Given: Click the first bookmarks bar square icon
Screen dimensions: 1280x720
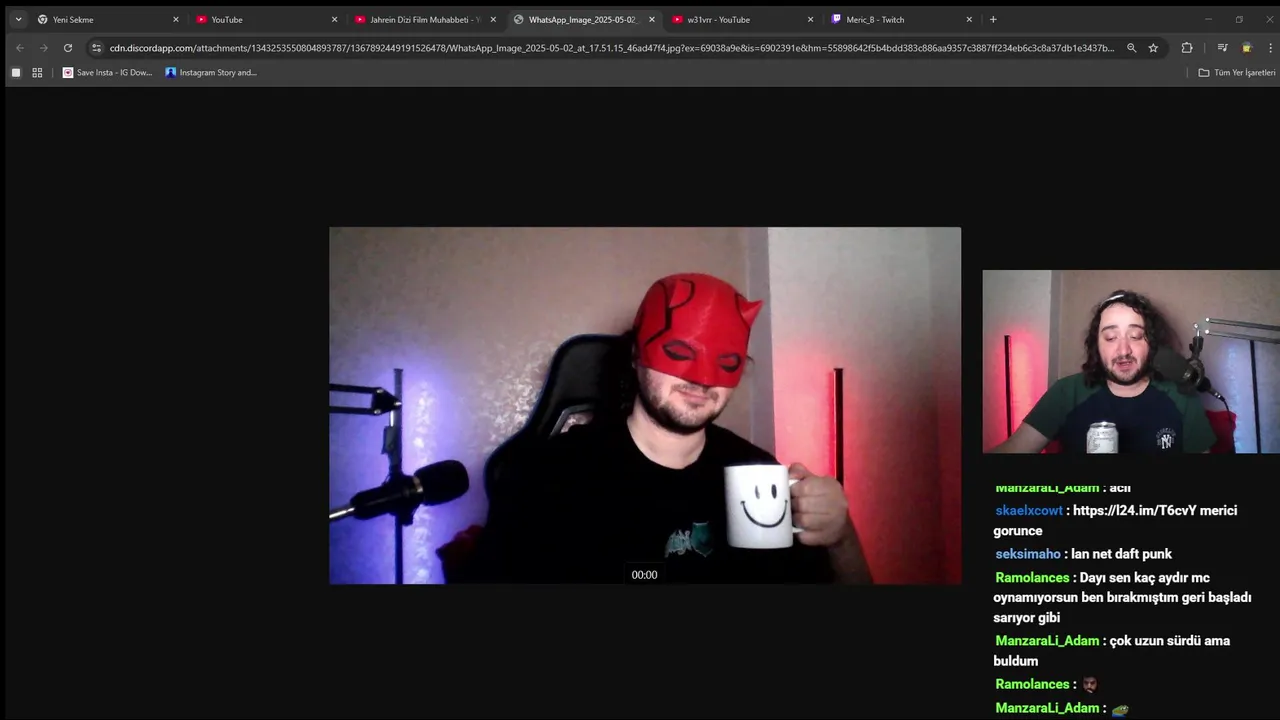Looking at the screenshot, I should point(15,72).
